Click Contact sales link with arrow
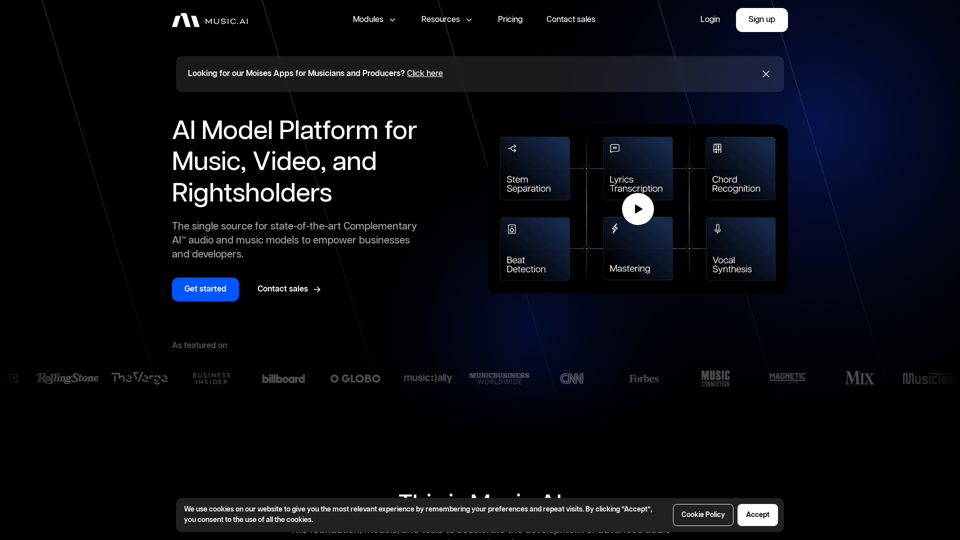This screenshot has height=540, width=960. 289,289
